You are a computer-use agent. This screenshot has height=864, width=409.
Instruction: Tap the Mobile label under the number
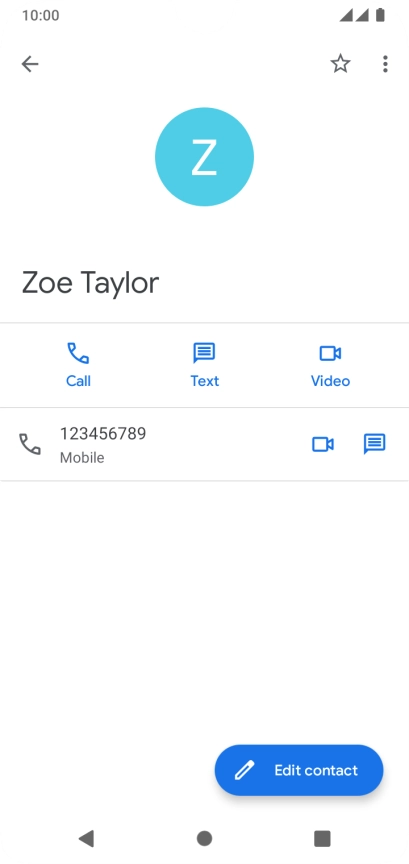click(x=82, y=458)
